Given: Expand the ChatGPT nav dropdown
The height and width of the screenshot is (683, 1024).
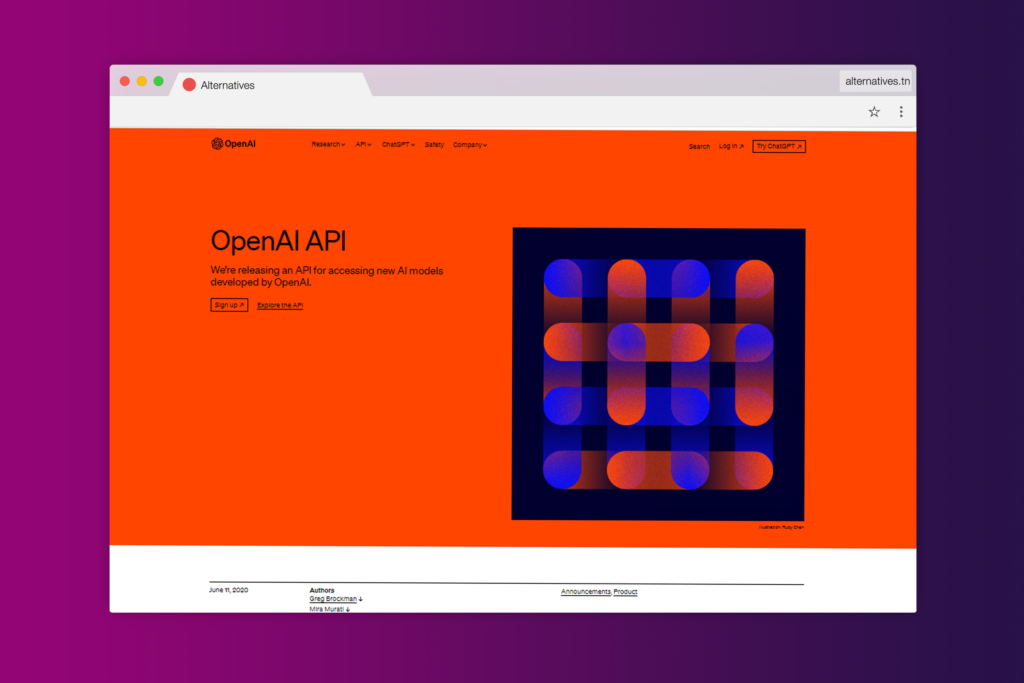Looking at the screenshot, I should coord(398,144).
